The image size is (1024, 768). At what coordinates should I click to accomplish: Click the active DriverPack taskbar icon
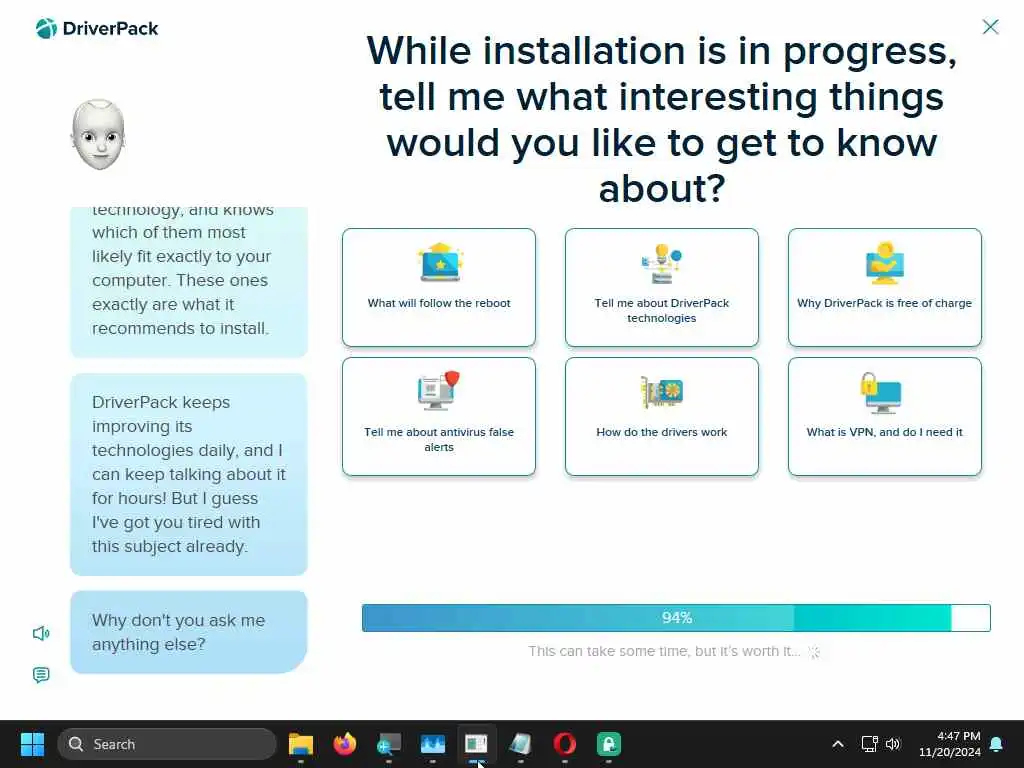477,744
